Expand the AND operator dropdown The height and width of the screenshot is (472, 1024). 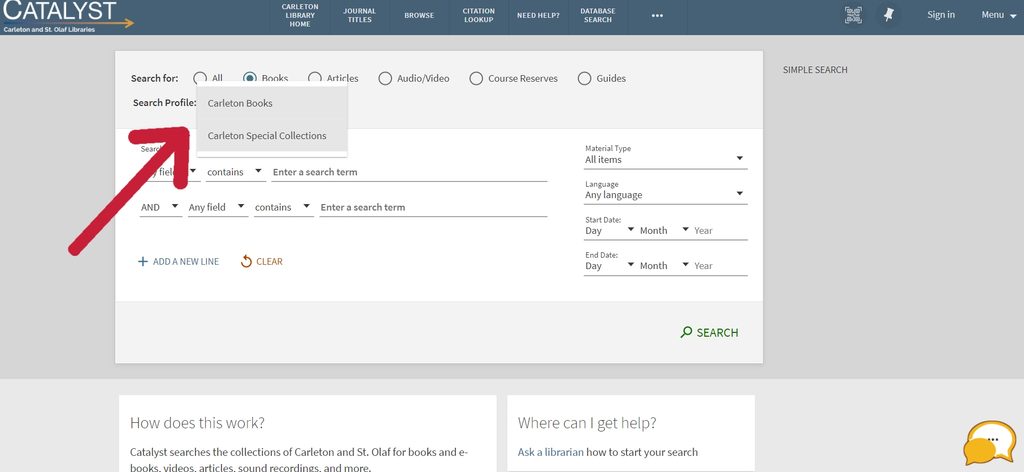pos(160,207)
